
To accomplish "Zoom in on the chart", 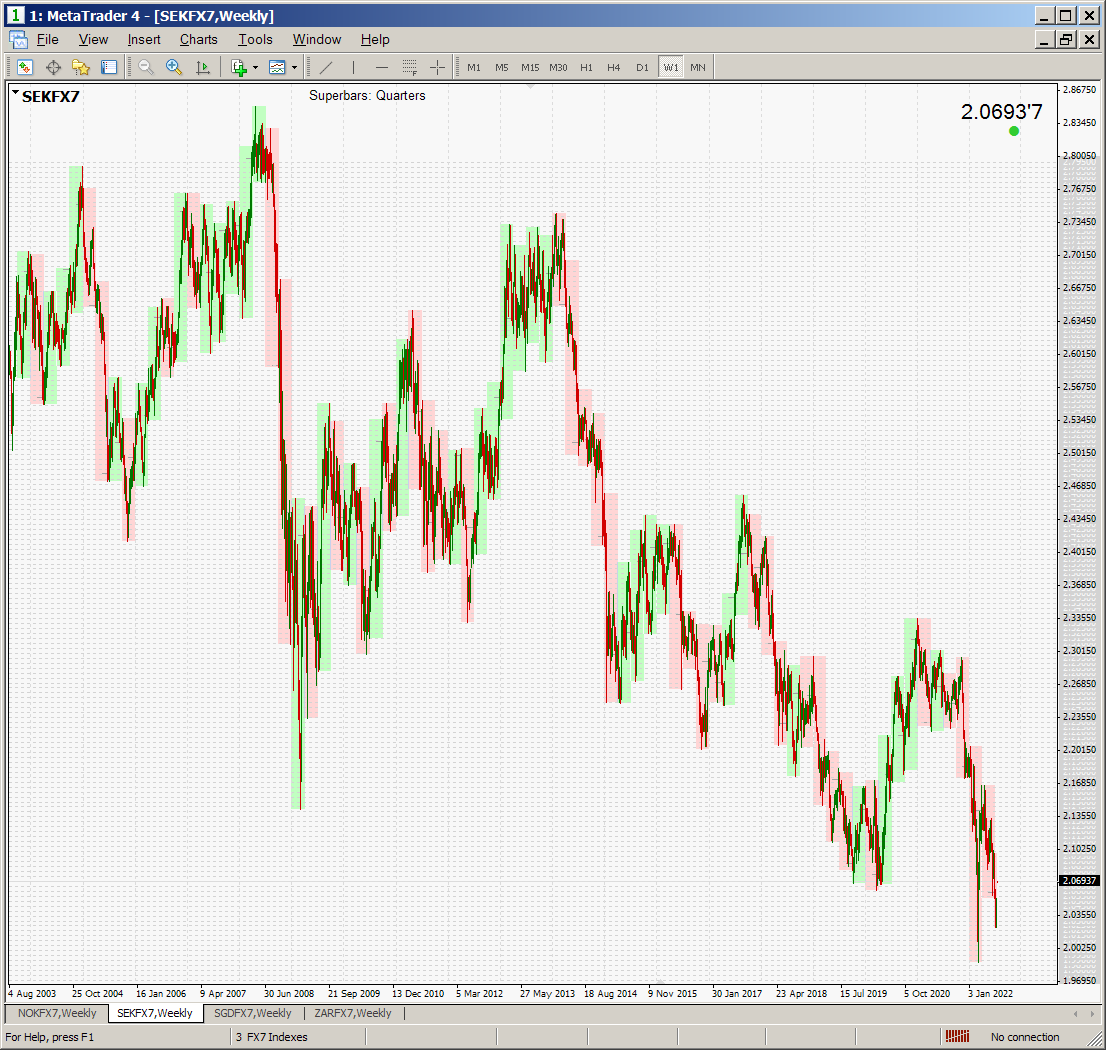I will (174, 67).
